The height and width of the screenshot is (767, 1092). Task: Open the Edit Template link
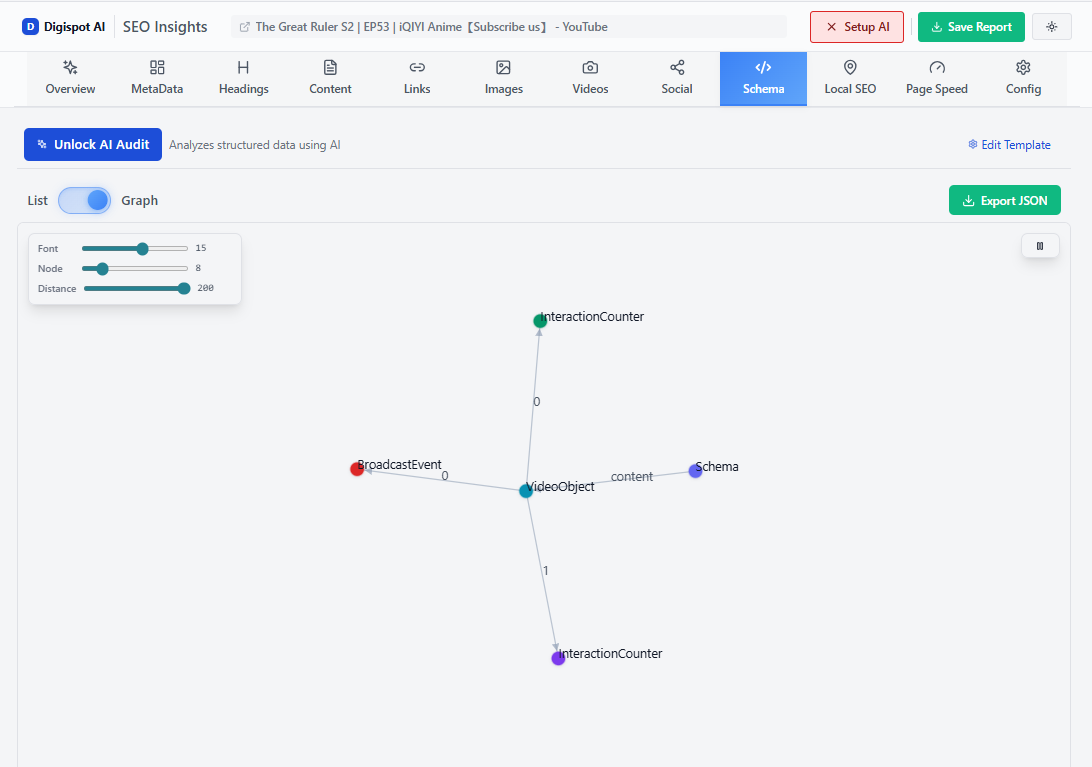1009,144
